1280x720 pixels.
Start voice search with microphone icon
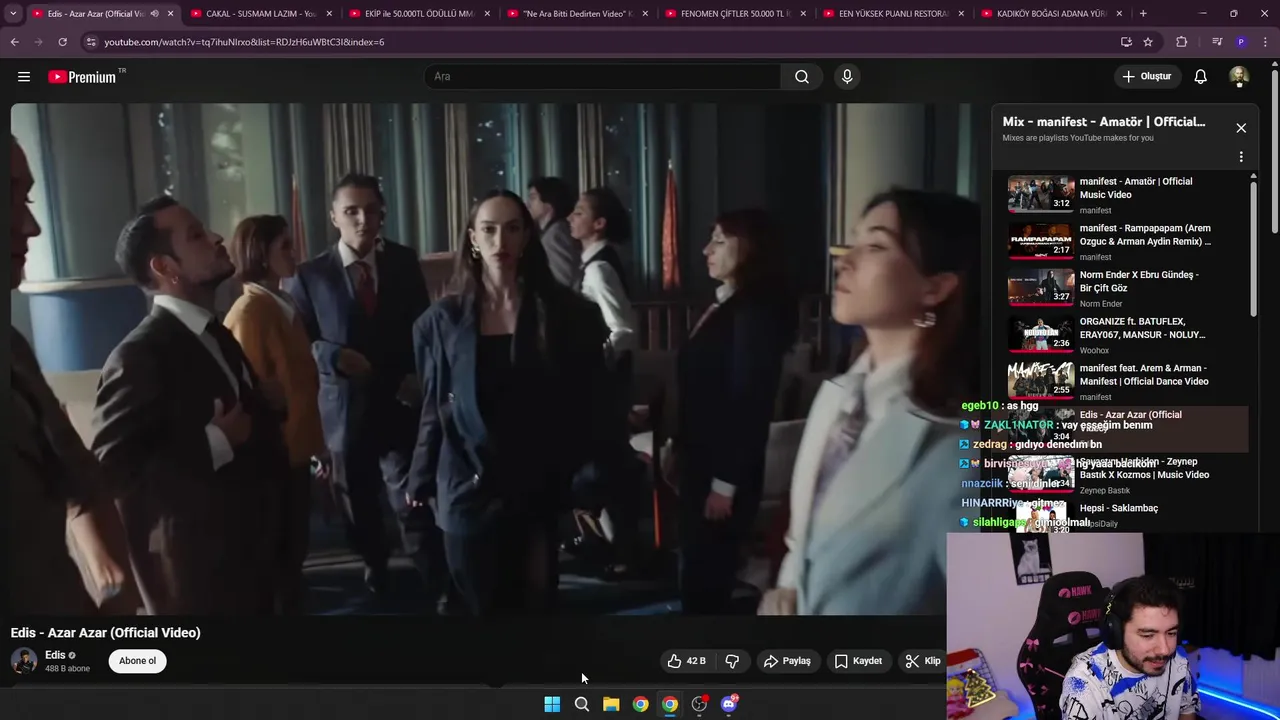(x=847, y=76)
